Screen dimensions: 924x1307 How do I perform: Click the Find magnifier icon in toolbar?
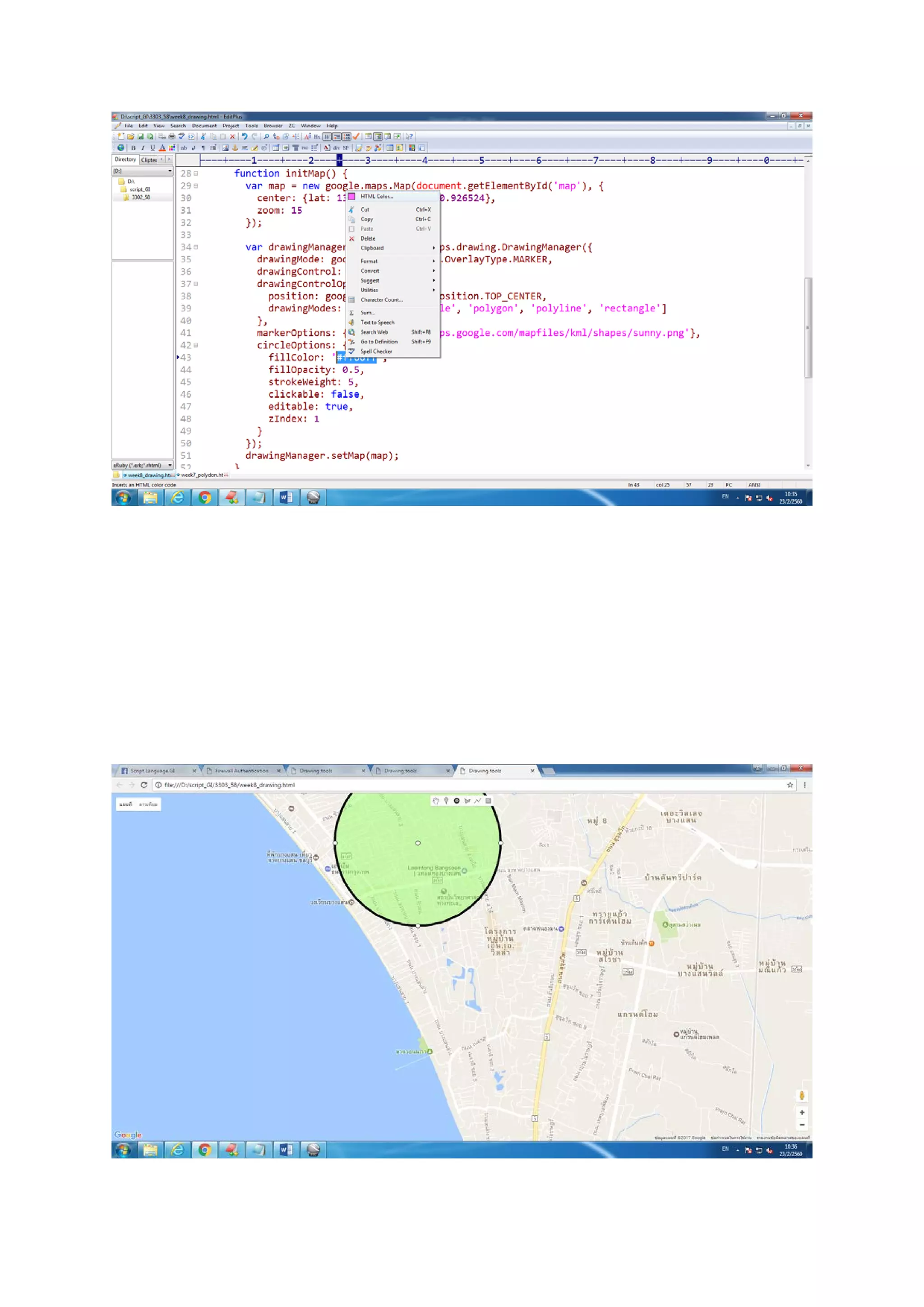pyautogui.click(x=266, y=137)
